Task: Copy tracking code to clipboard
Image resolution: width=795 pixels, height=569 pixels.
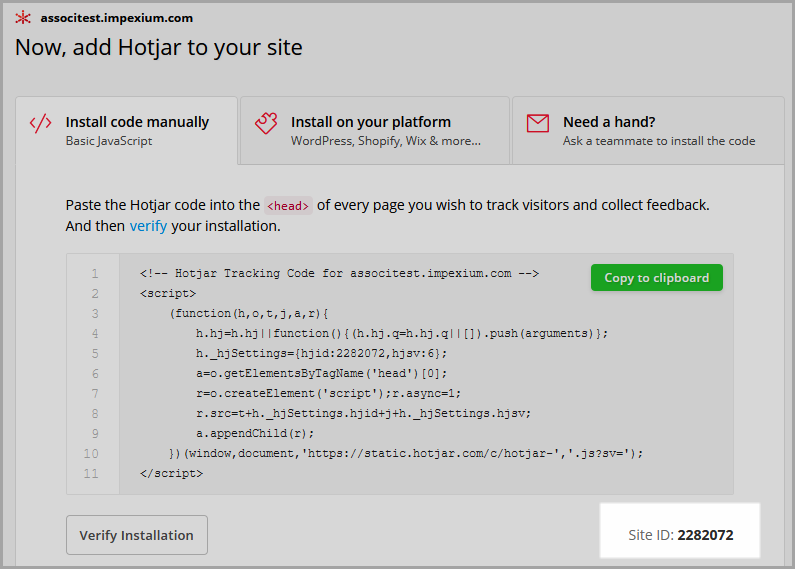Action: click(657, 277)
